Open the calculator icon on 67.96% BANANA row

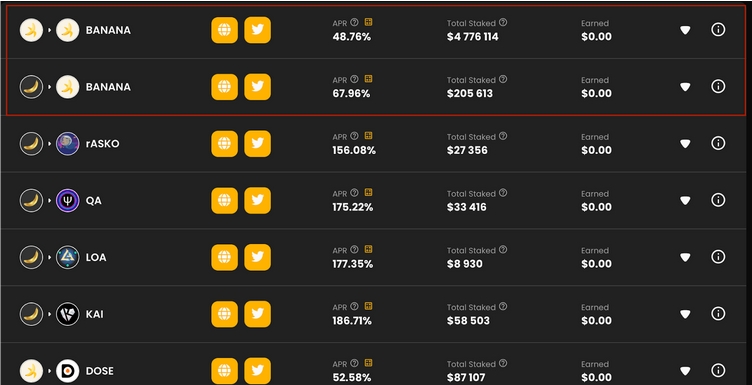tap(368, 79)
